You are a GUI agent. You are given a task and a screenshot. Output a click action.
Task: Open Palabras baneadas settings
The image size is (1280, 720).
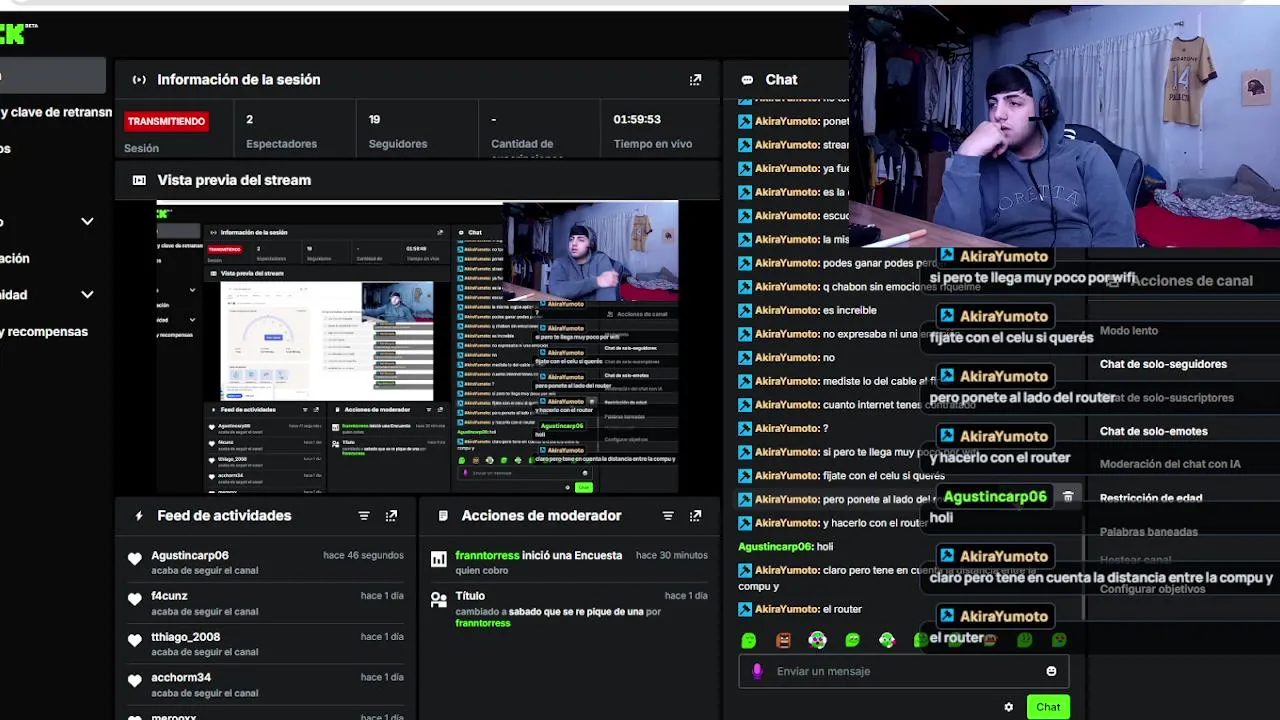1149,532
